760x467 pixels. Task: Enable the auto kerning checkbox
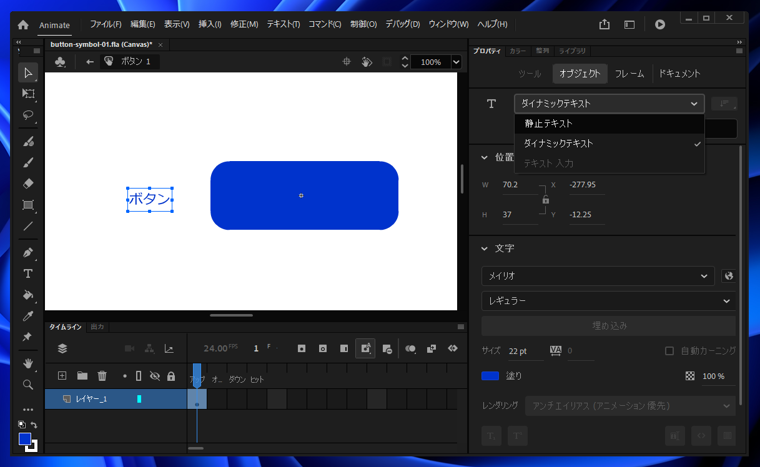coord(669,351)
